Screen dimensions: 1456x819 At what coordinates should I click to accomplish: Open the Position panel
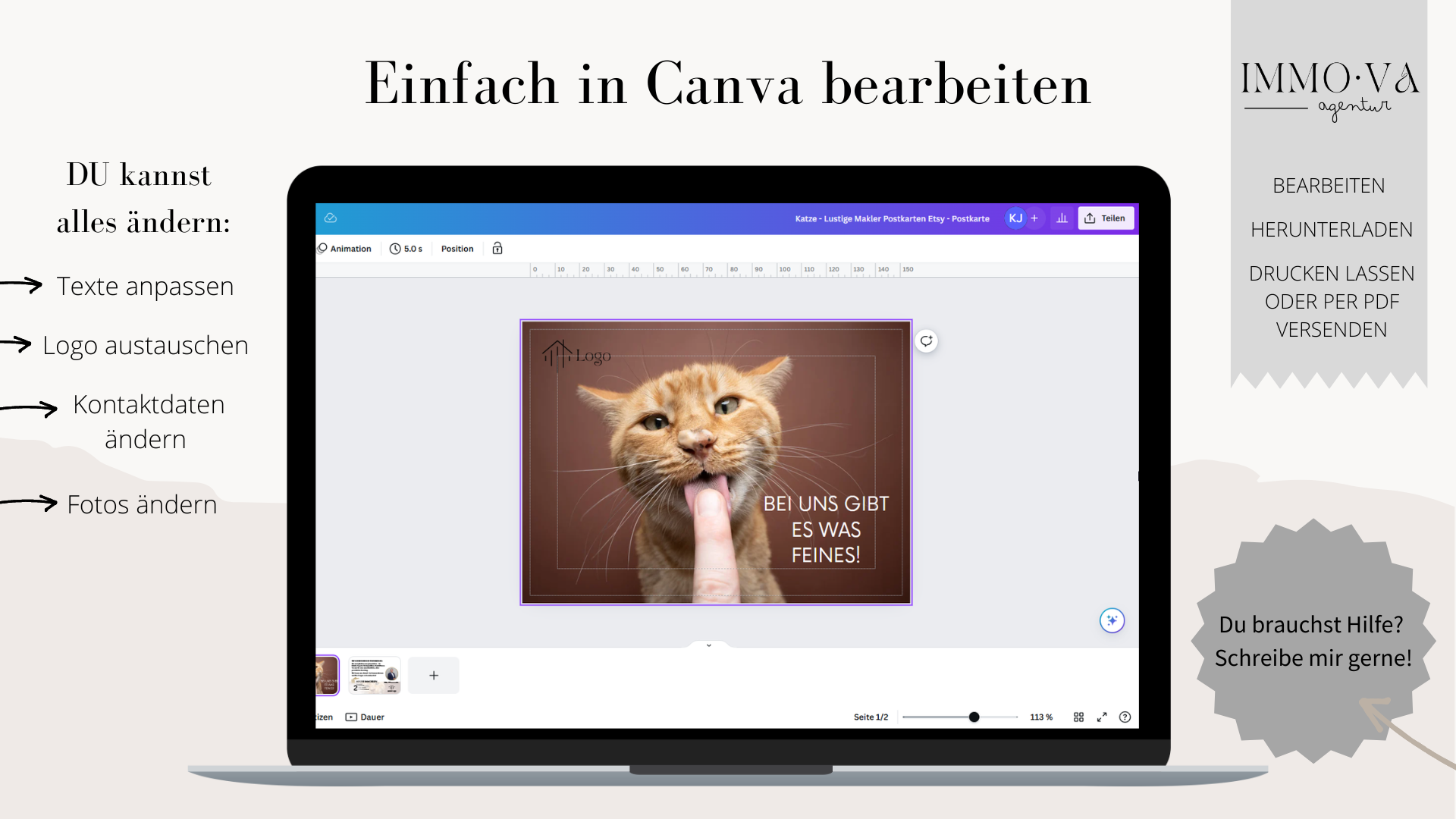(x=457, y=249)
